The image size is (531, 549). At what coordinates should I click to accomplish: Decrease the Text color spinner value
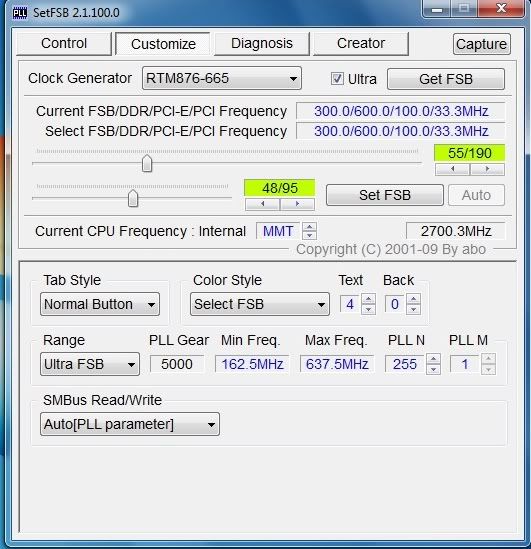[x=368, y=309]
